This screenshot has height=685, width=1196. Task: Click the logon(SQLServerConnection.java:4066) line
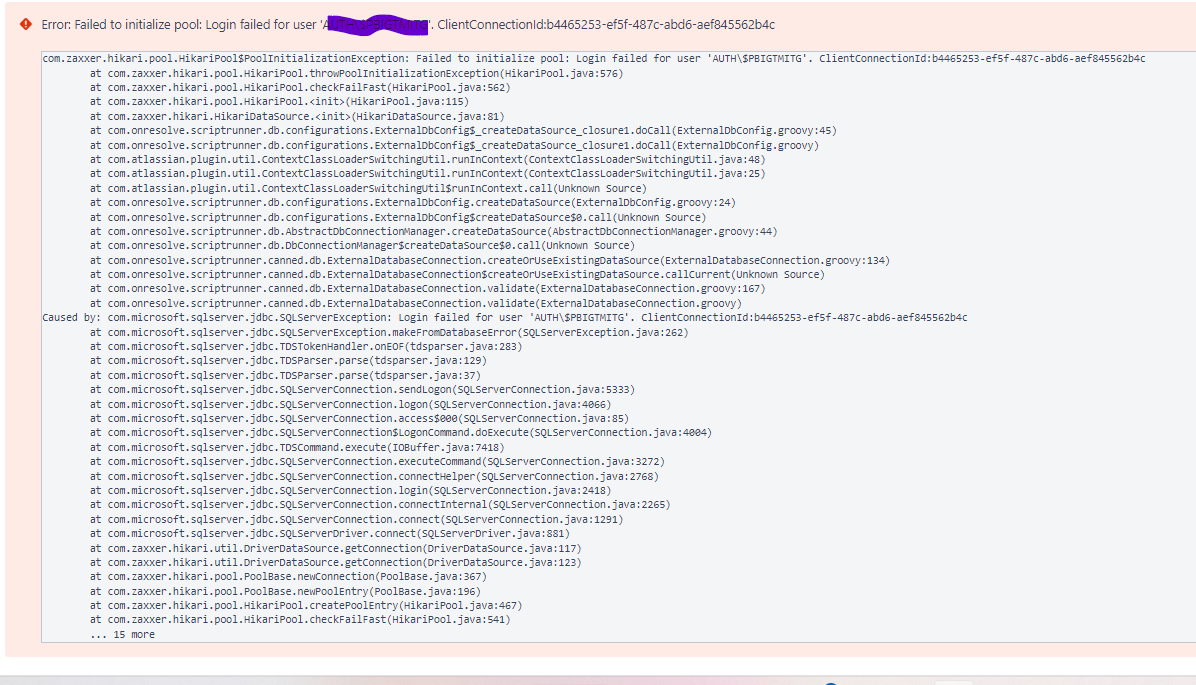point(350,404)
